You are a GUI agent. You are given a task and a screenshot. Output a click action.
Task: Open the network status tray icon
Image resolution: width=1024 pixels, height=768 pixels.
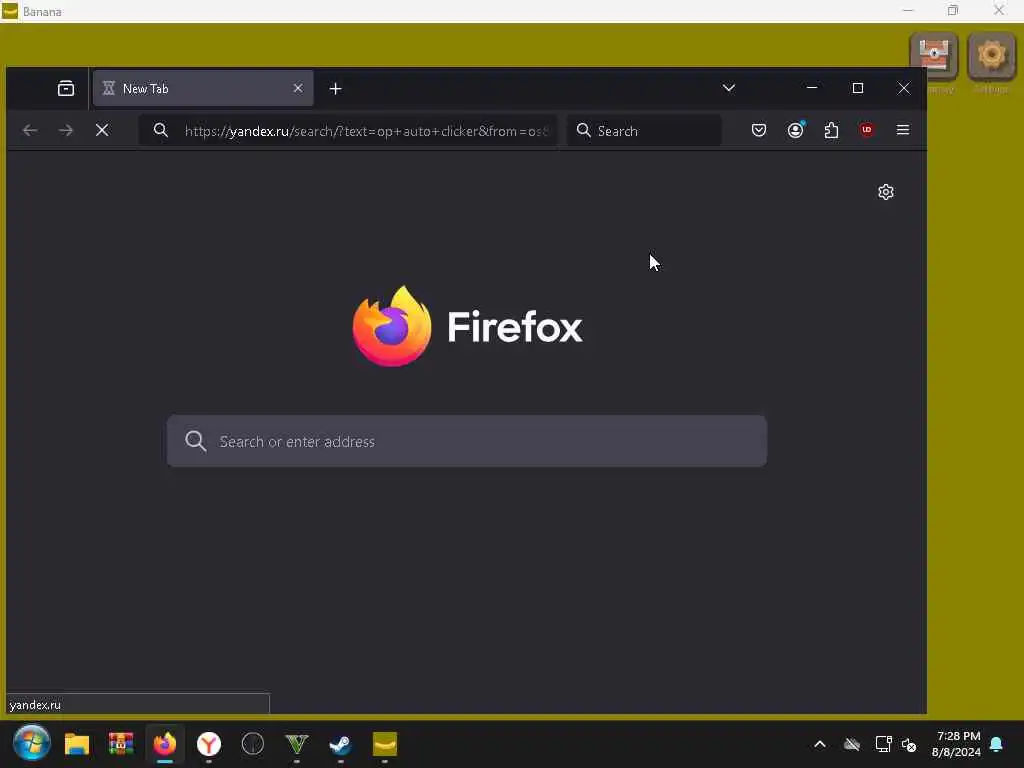click(x=883, y=744)
